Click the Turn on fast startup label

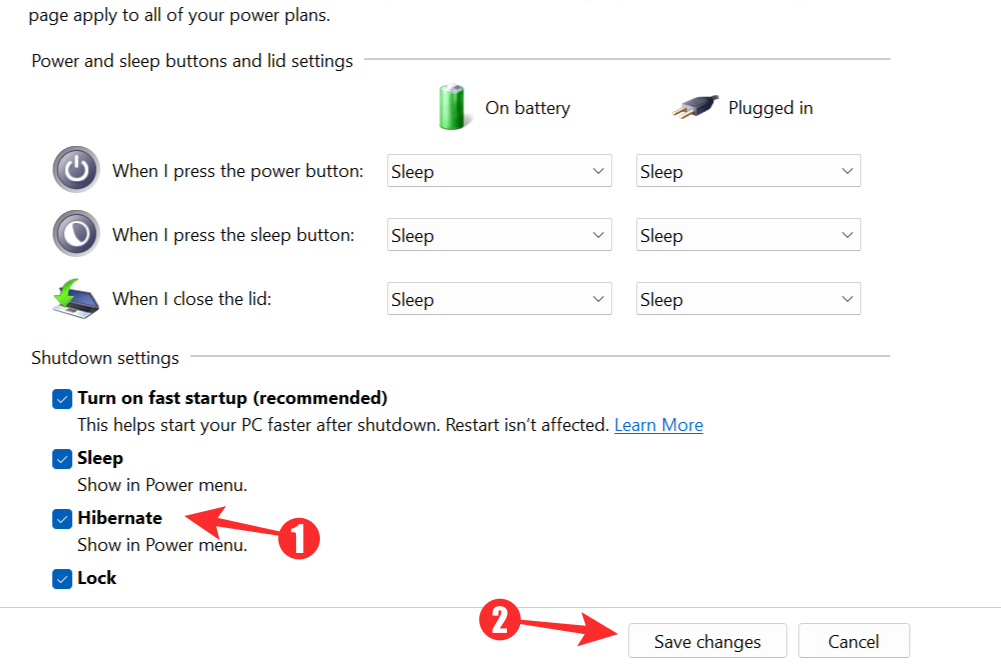pos(232,398)
